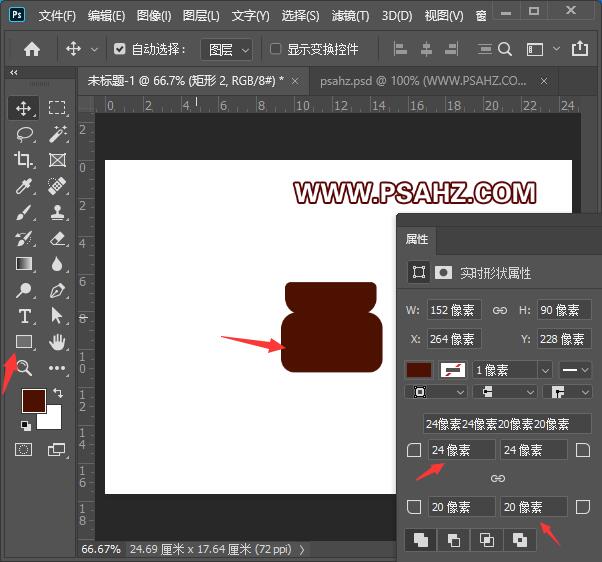
Task: Select the Rectangle shape tool
Action: coord(24,342)
